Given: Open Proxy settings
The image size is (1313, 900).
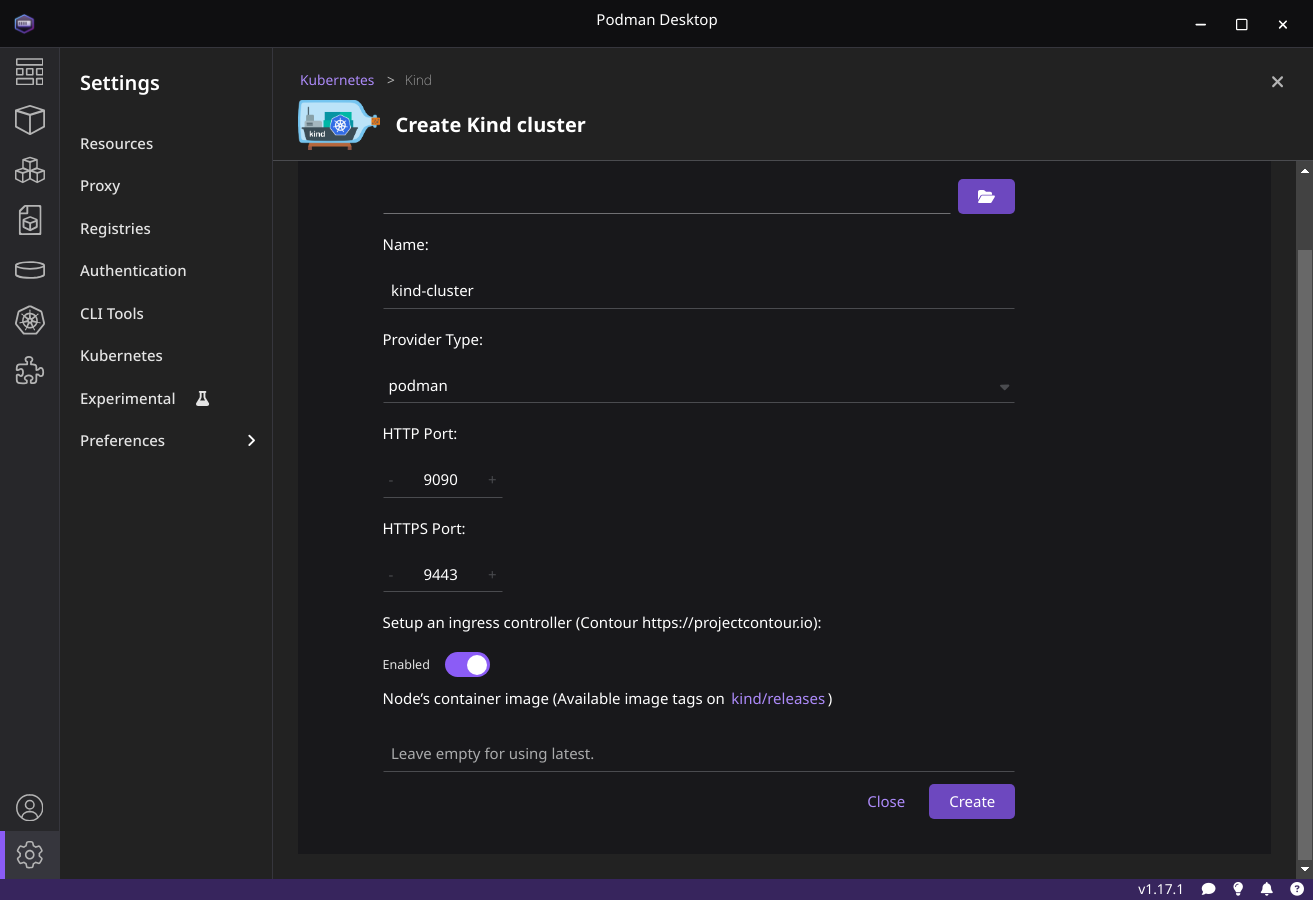Looking at the screenshot, I should pyautogui.click(x=100, y=186).
